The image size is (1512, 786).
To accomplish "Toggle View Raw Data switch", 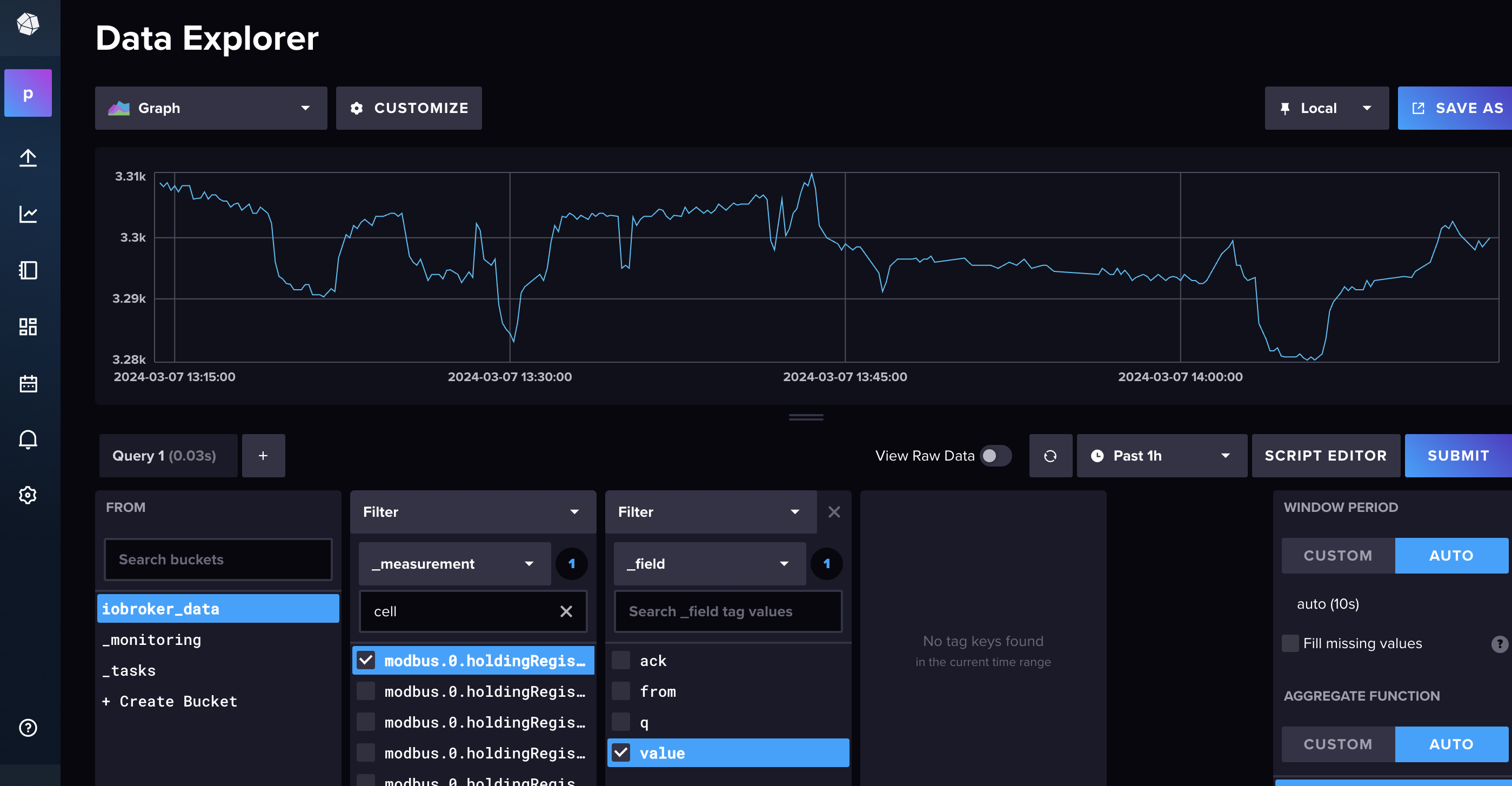I will (x=995, y=456).
